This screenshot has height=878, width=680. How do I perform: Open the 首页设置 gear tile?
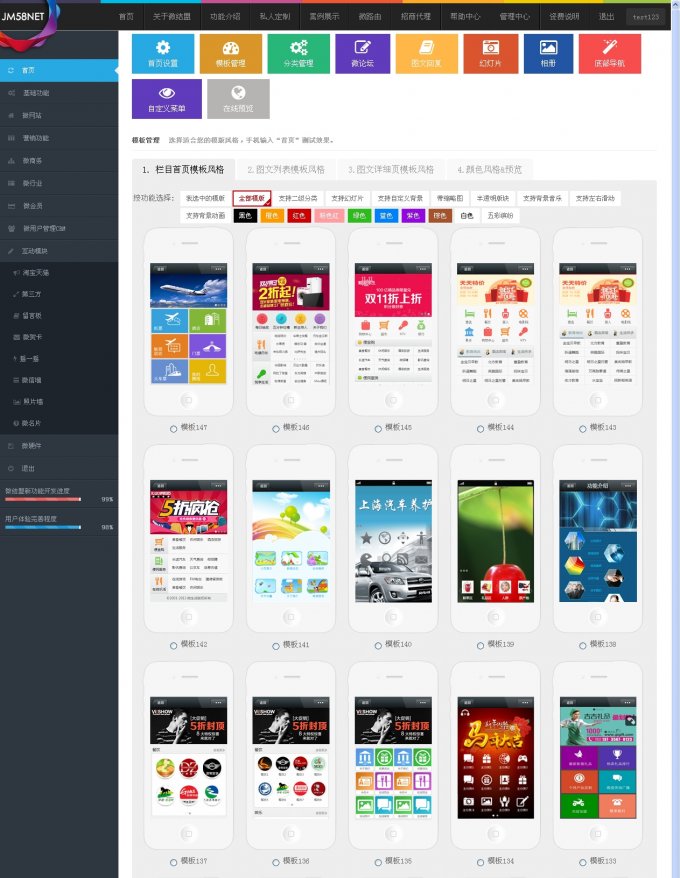[x=163, y=54]
